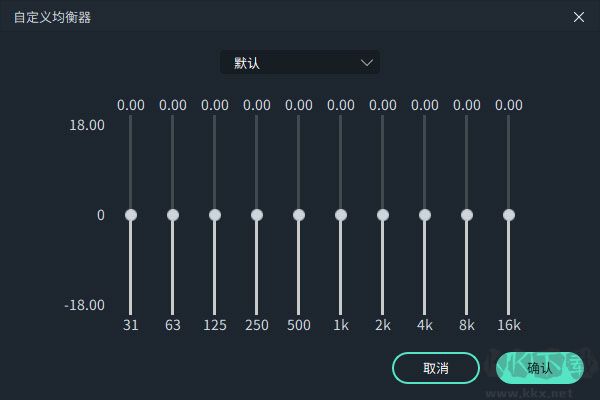Screen dimensions: 600x400
Task: Click the top of the 500 Hz slider track
Action: point(299,120)
